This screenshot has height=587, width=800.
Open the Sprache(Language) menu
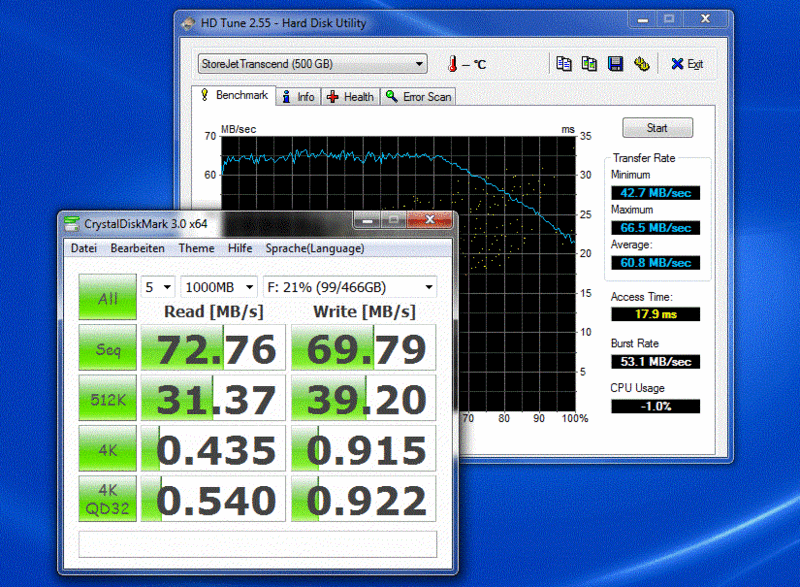315,248
